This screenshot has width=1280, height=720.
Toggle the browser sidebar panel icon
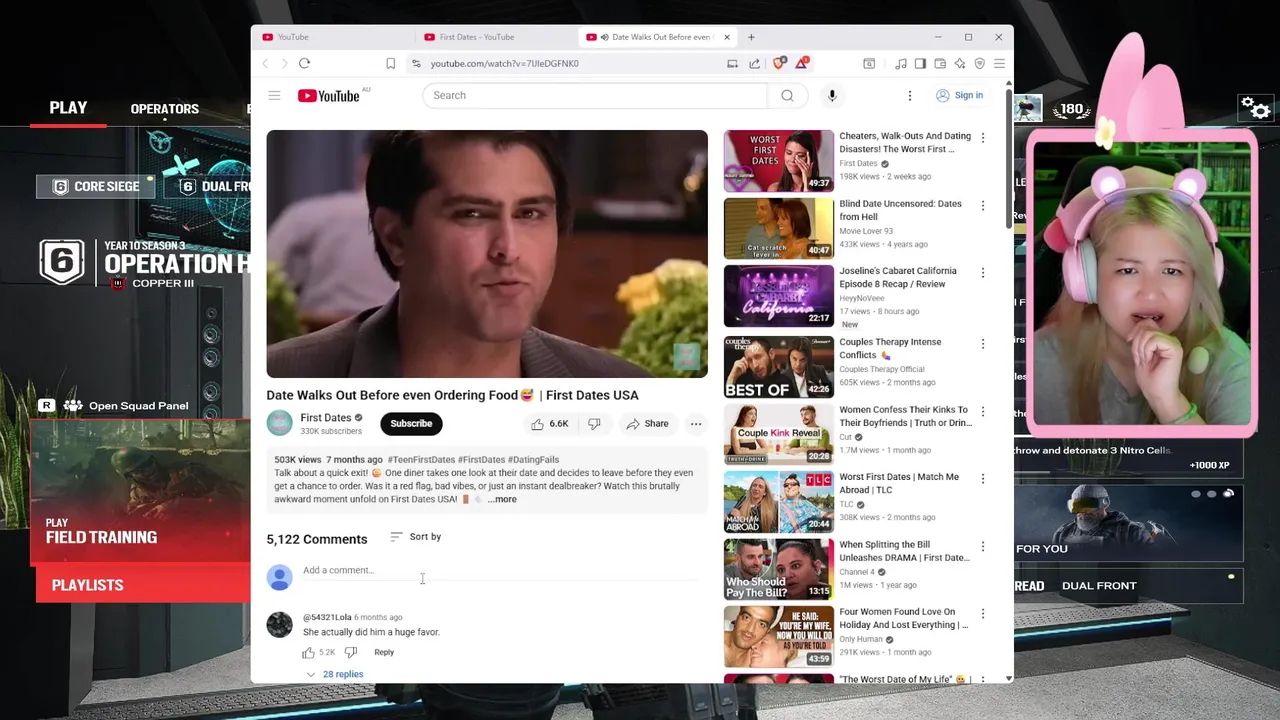coord(920,63)
